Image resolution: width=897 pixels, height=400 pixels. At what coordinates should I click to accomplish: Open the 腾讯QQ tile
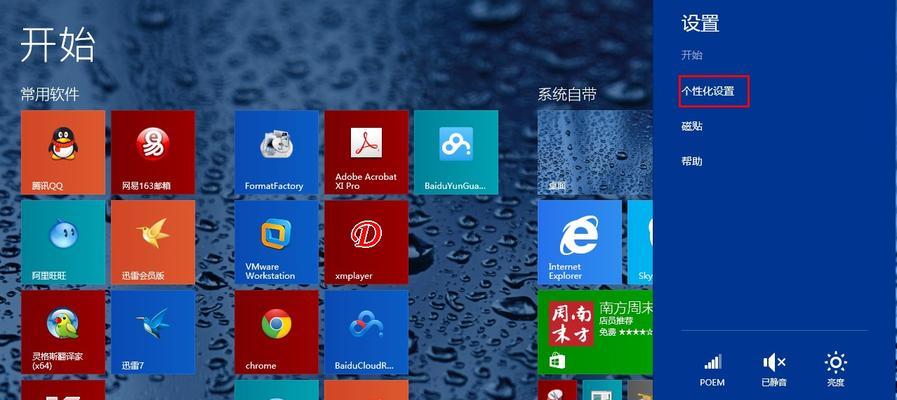click(63, 152)
